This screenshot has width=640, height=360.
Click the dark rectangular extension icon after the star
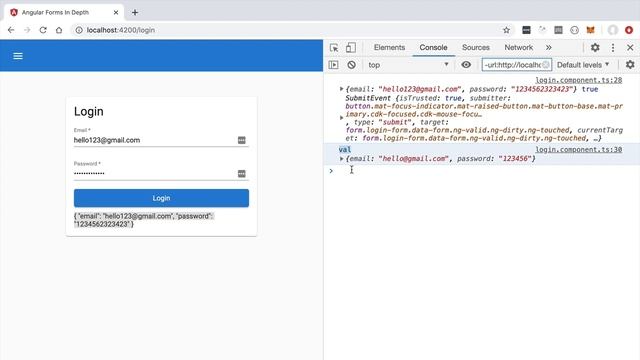526,30
